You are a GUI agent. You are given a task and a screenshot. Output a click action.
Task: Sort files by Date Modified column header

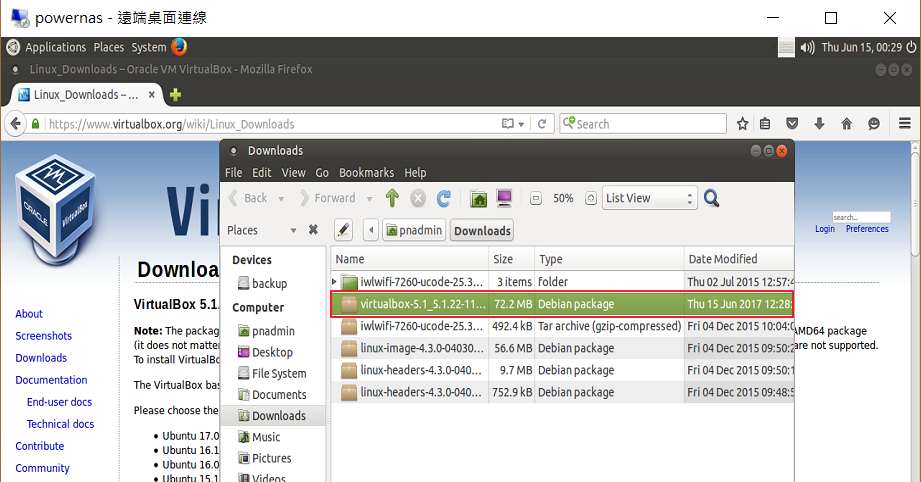(739, 259)
